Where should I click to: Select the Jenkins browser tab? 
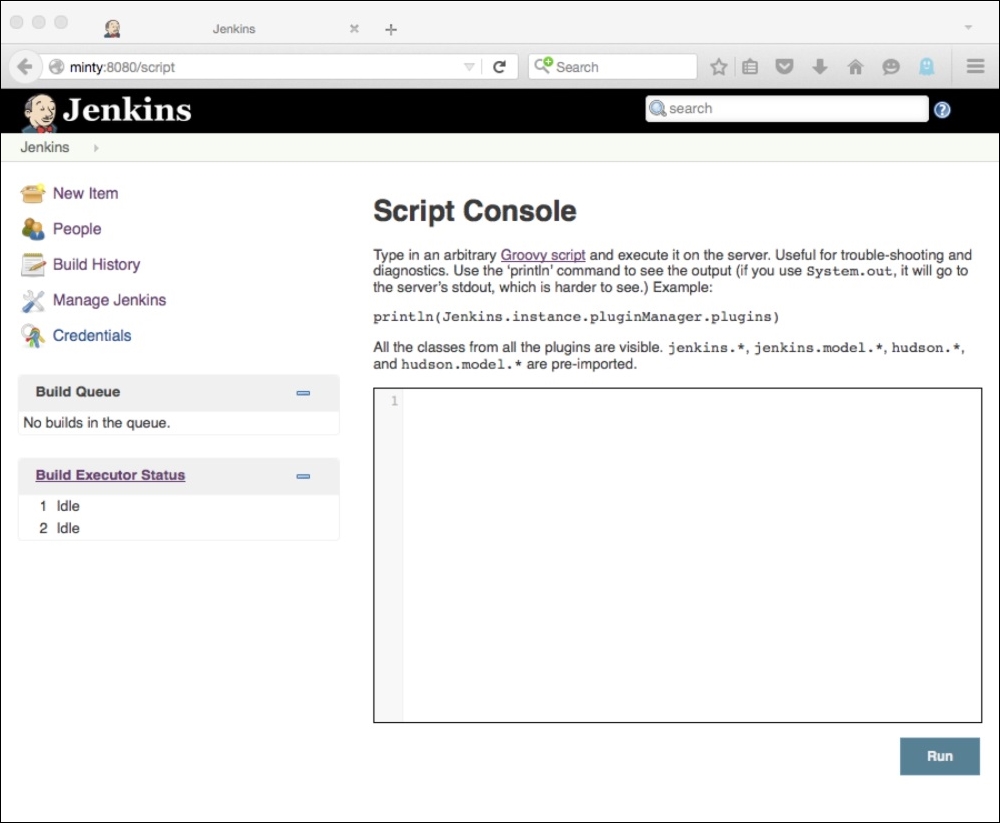pos(233,29)
